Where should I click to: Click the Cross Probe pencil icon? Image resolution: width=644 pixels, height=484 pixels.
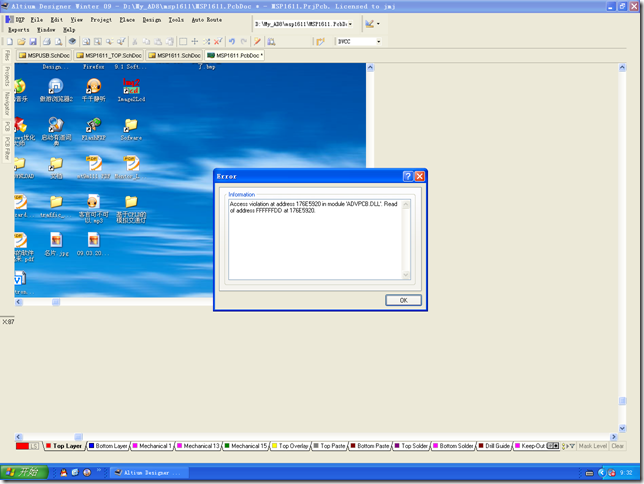click(x=257, y=41)
